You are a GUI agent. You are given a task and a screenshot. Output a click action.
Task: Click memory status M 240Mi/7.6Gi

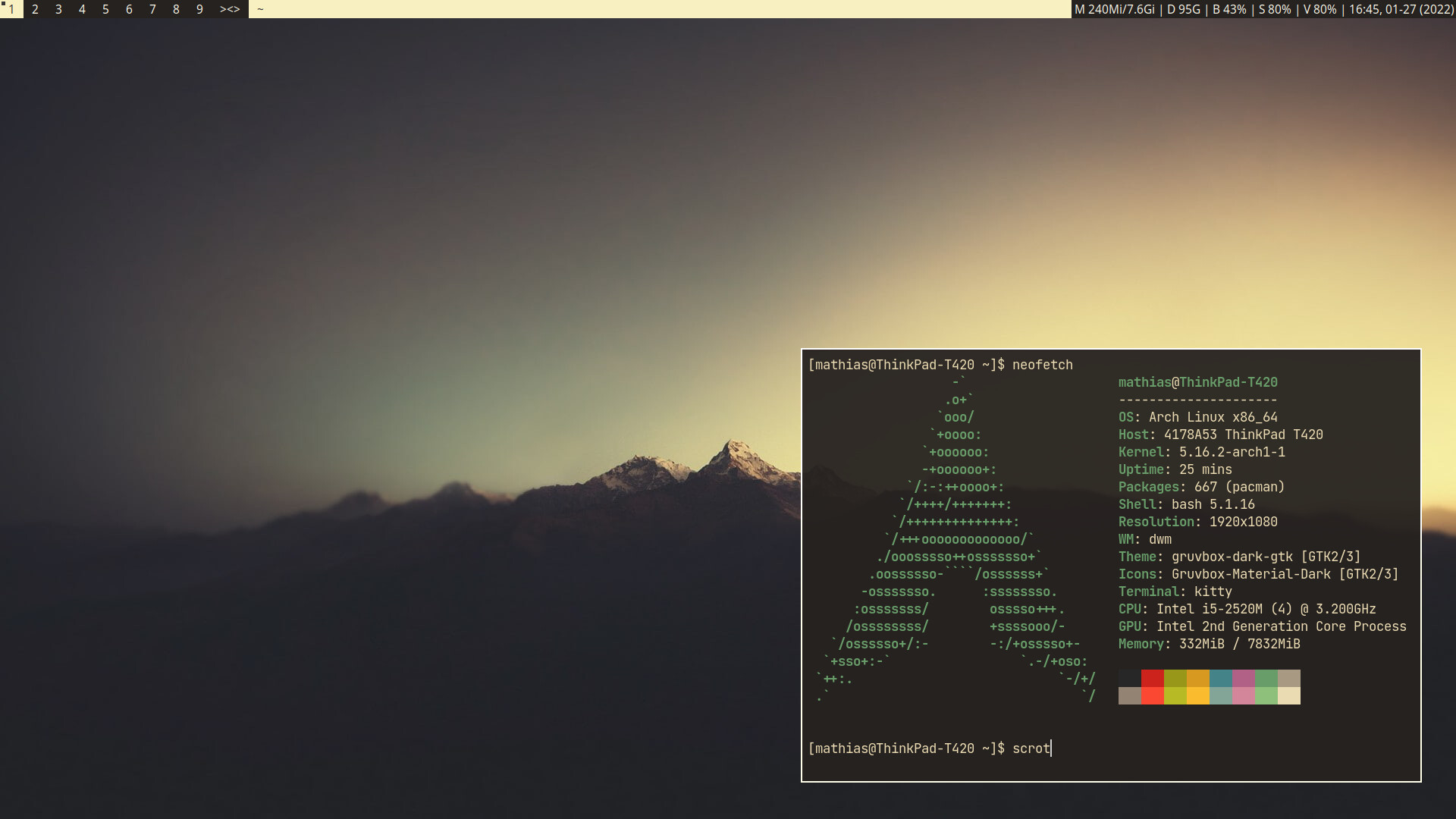1115,9
